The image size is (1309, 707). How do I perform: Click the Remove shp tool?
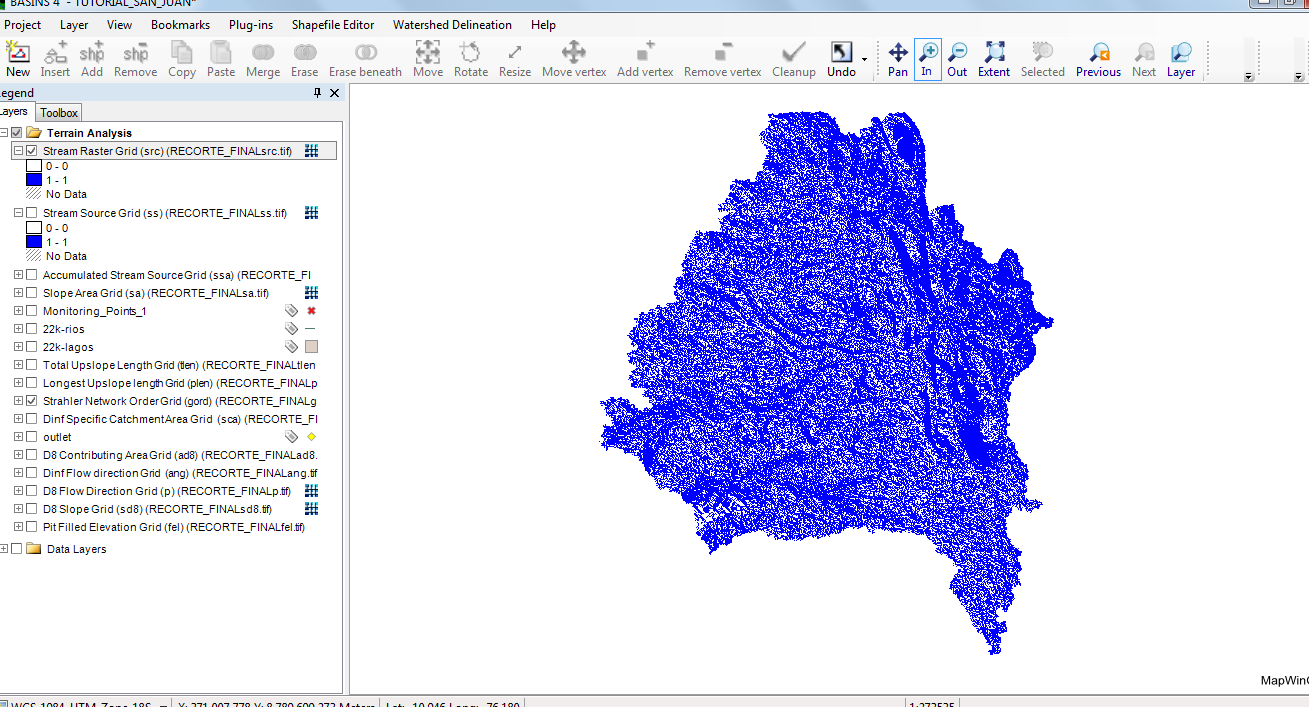(x=135, y=59)
